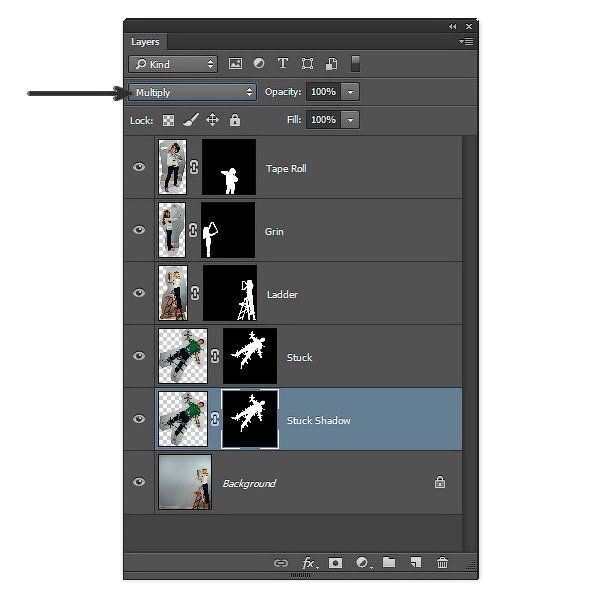The width and height of the screenshot is (600, 603).
Task: Lock position move icon
Action: coord(212,120)
